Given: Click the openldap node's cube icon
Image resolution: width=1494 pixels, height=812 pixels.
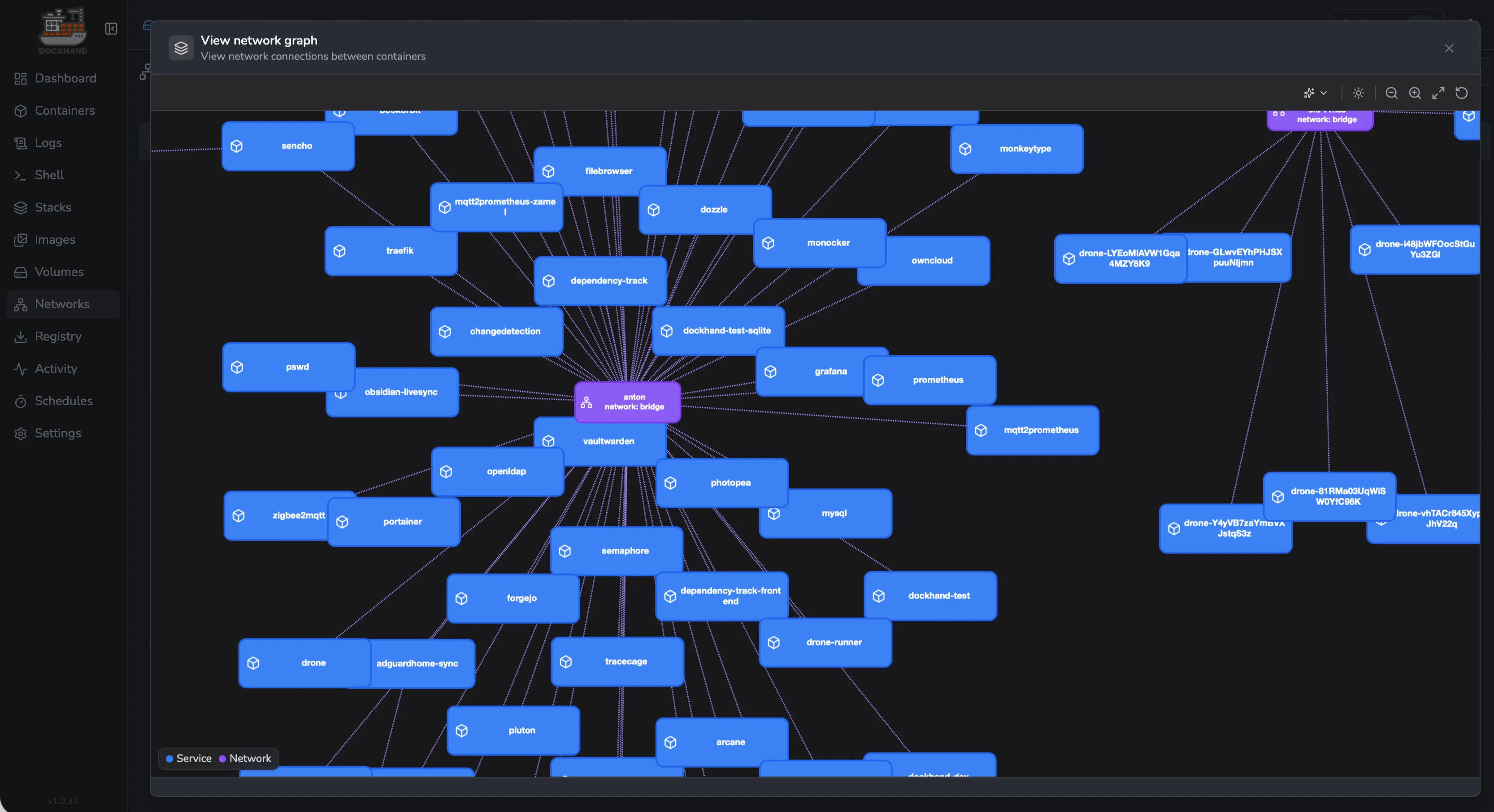Looking at the screenshot, I should 446,472.
